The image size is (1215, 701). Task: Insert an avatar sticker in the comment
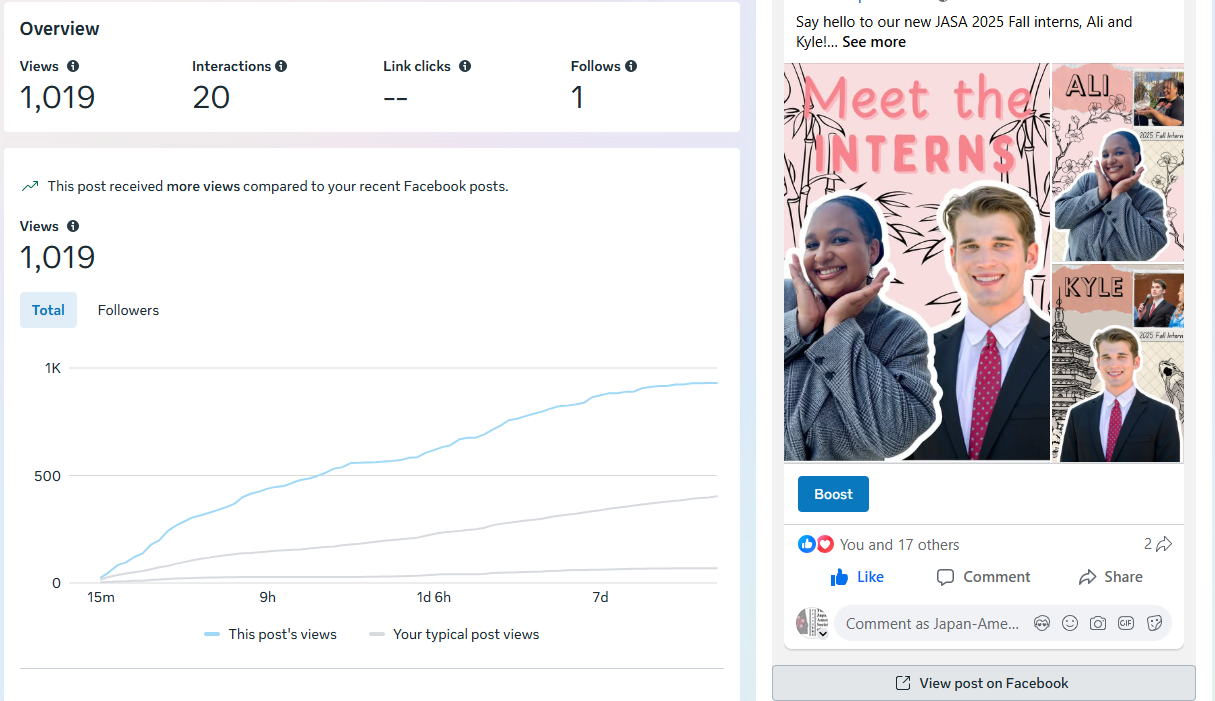pyautogui.click(x=1042, y=623)
